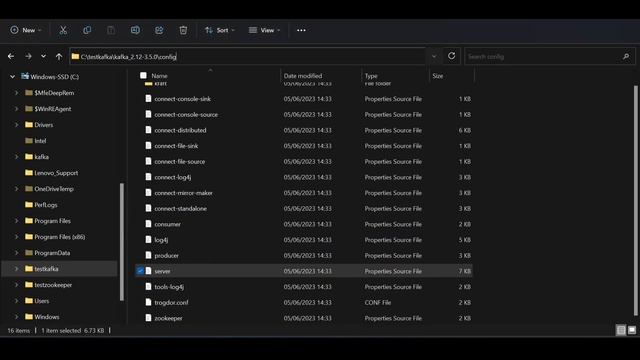This screenshot has height=360, width=640.
Task: Switch to large icons view in status bar
Action: (632, 330)
